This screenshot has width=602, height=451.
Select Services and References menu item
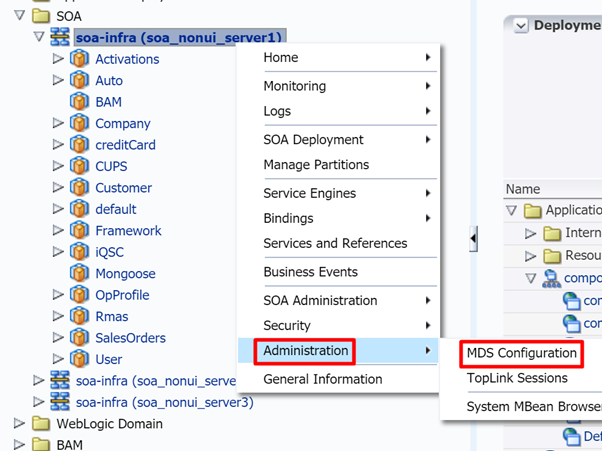(x=338, y=243)
